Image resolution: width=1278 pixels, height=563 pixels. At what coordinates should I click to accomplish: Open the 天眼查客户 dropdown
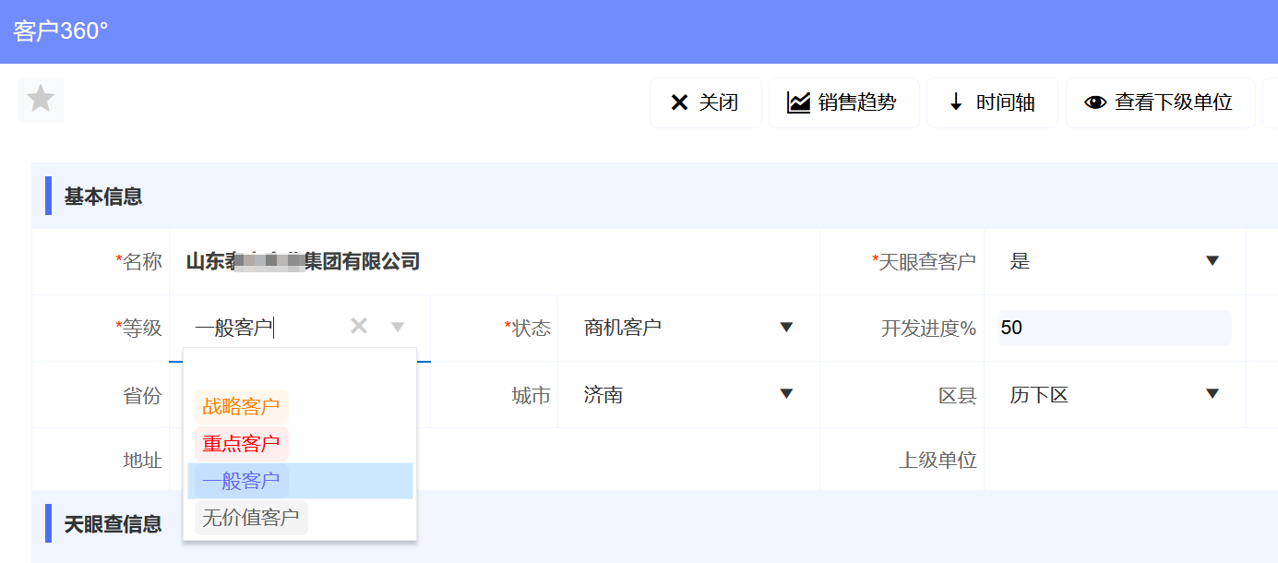(x=1212, y=261)
